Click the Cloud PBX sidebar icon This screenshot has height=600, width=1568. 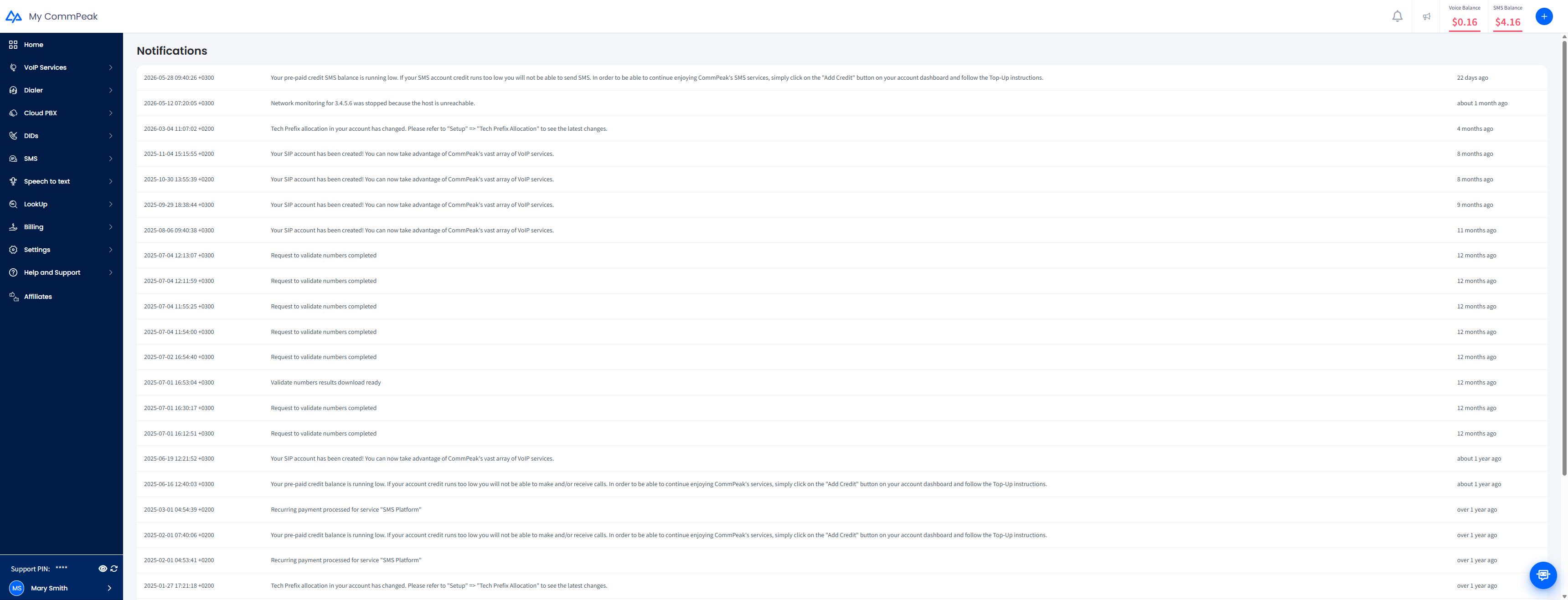click(x=13, y=113)
